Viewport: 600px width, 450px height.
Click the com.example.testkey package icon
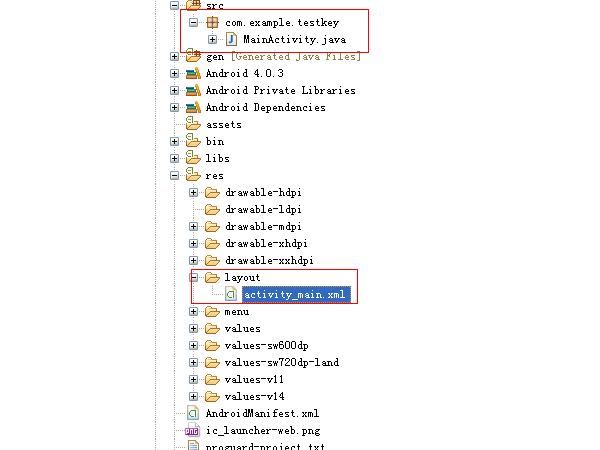tap(212, 22)
